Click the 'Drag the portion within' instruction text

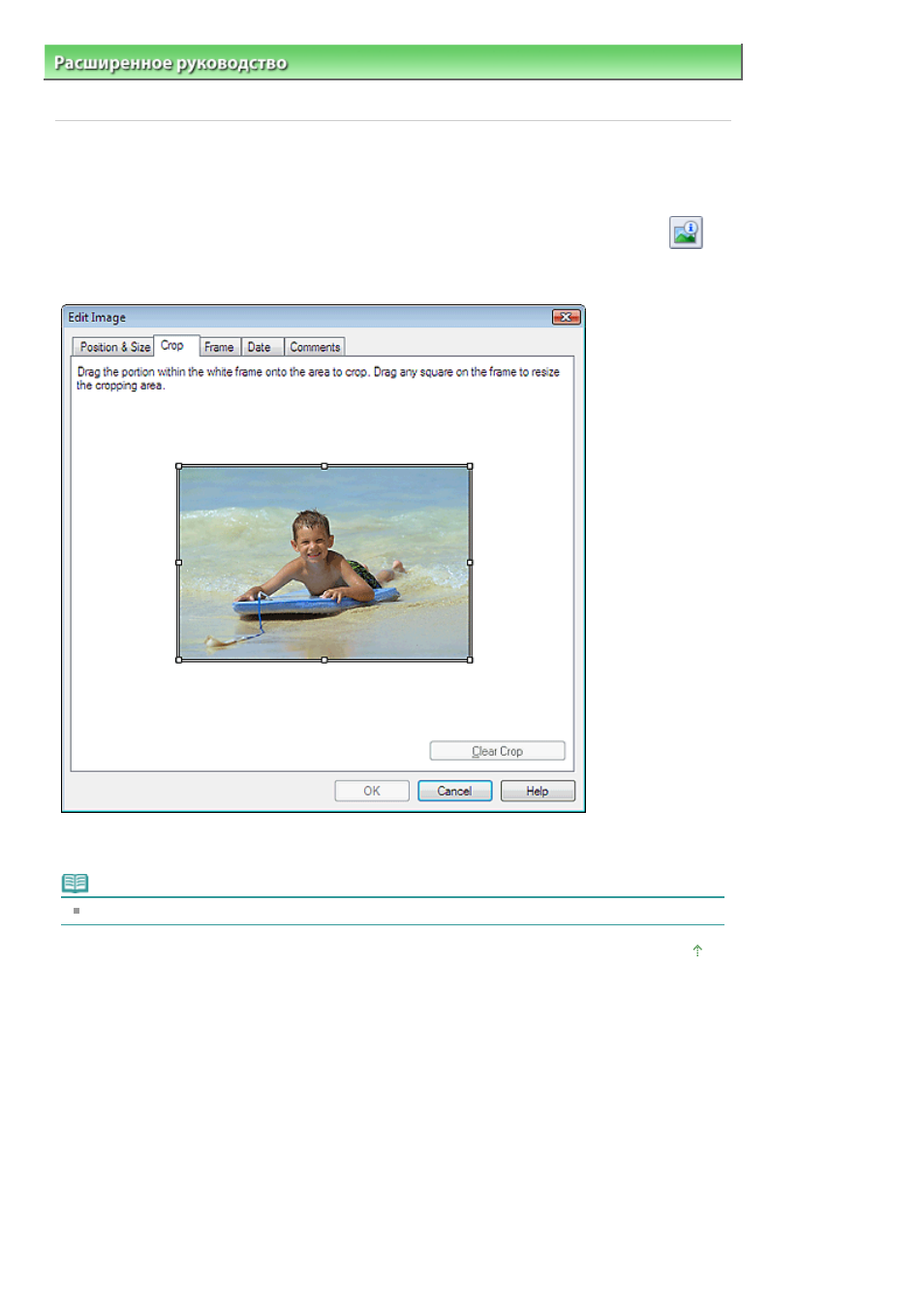[x=319, y=378]
